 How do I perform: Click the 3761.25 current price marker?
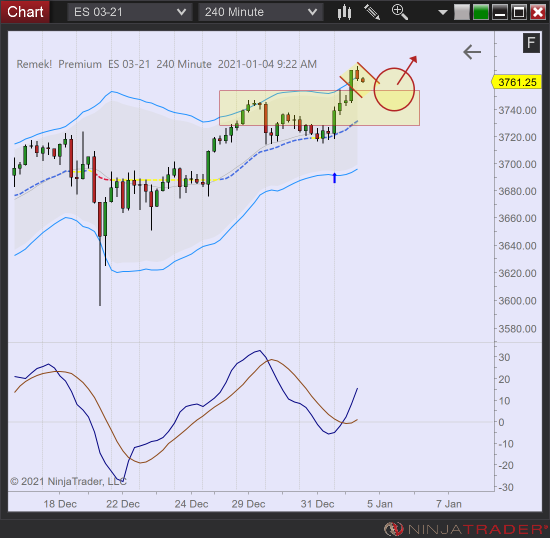tap(516, 82)
